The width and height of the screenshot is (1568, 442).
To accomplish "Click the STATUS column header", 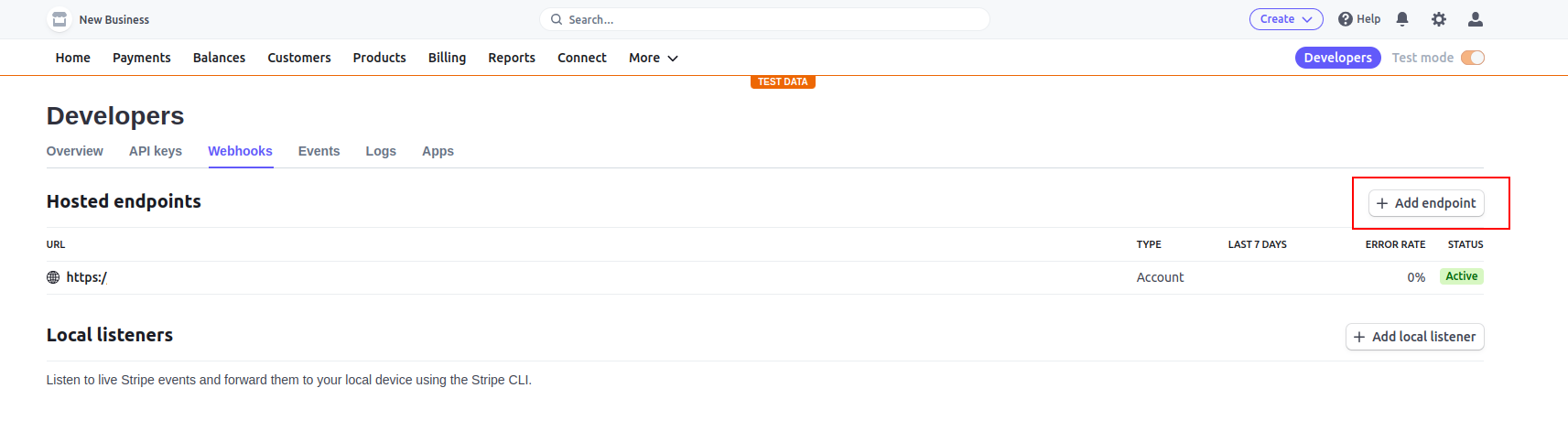I will (1465, 244).
